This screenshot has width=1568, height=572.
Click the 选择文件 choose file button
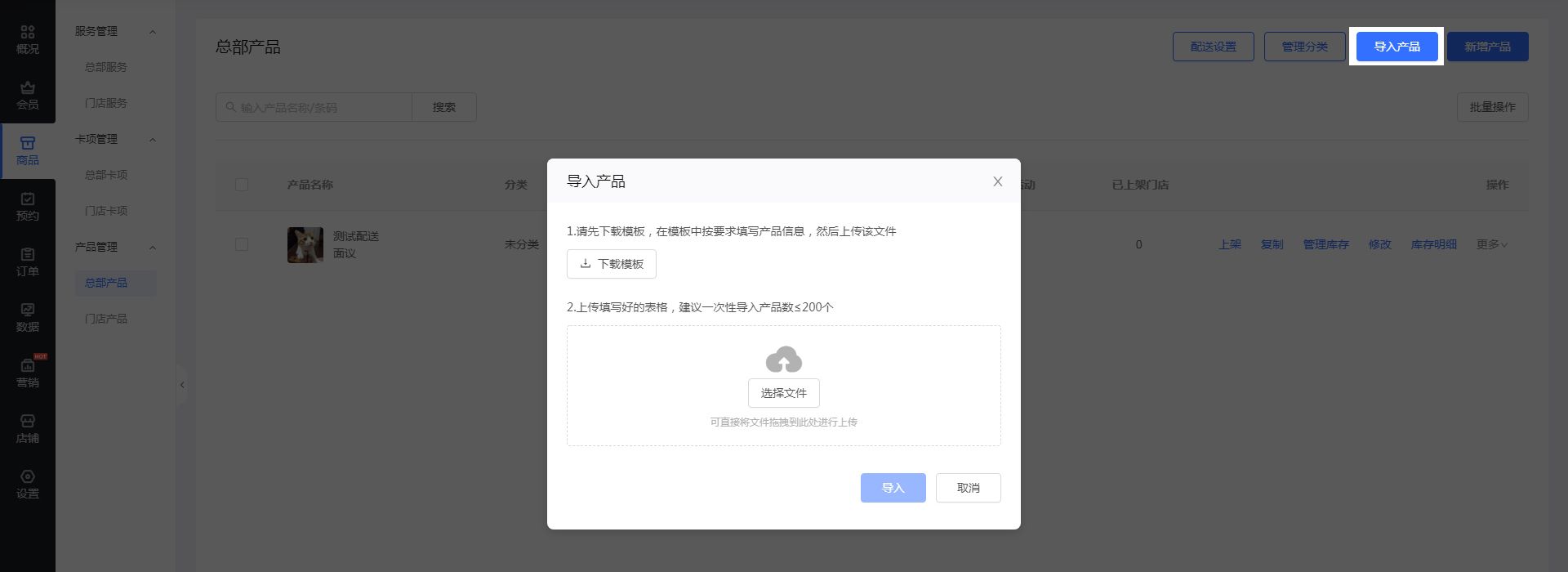click(783, 393)
